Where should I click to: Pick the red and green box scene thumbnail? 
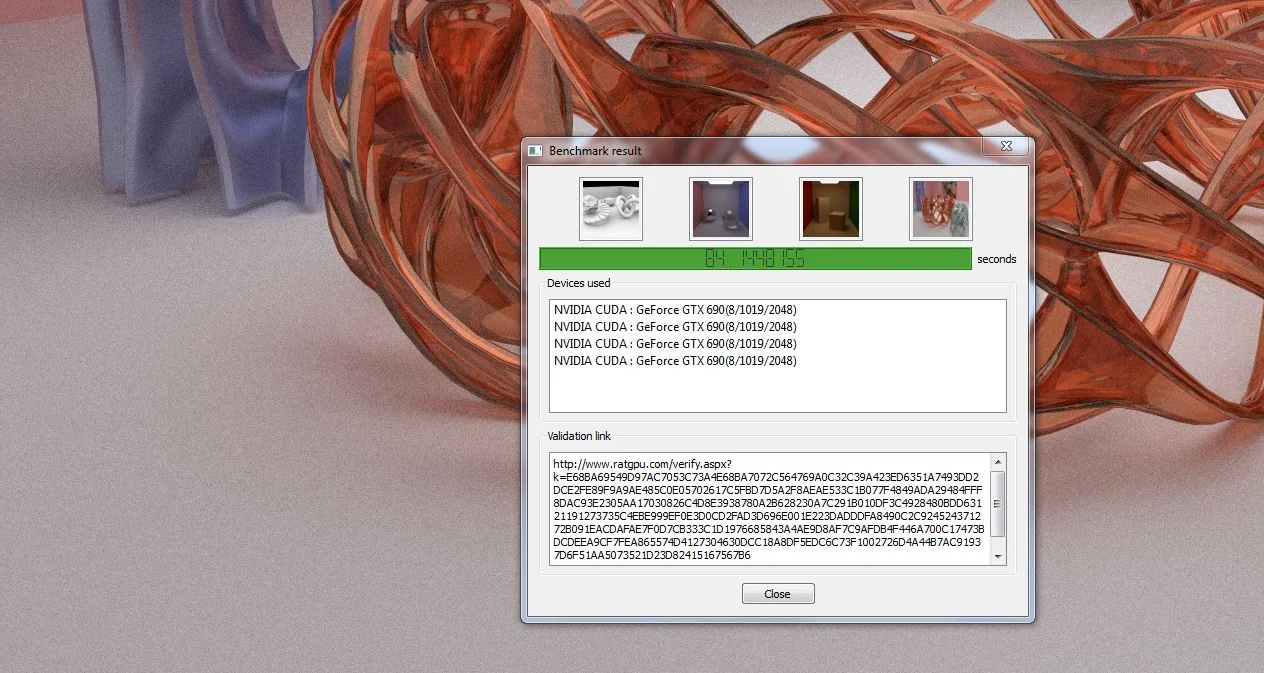[831, 209]
